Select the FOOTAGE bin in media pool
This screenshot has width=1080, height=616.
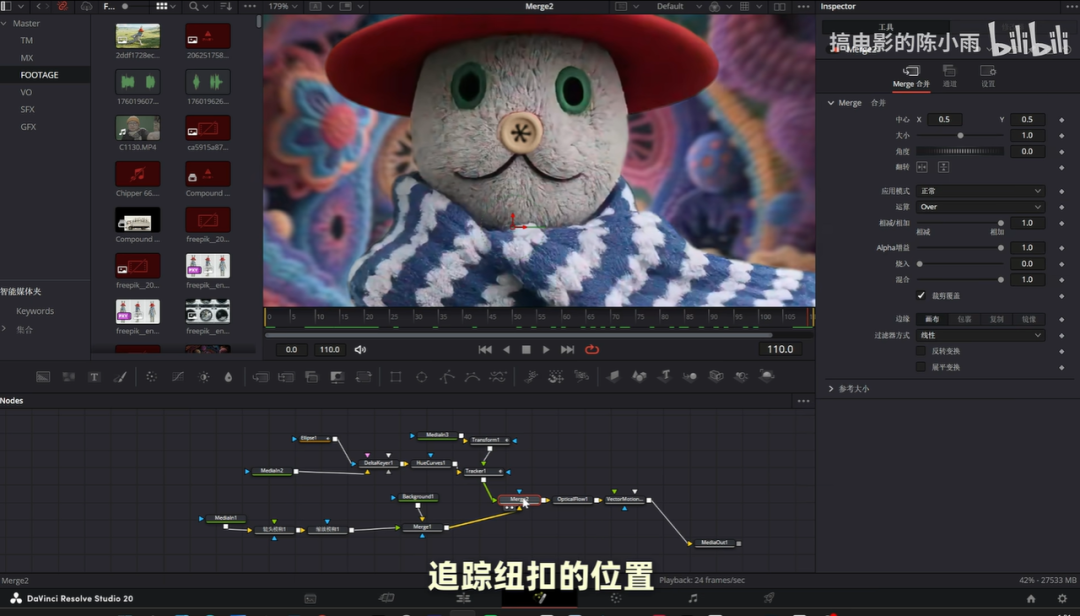click(40, 75)
